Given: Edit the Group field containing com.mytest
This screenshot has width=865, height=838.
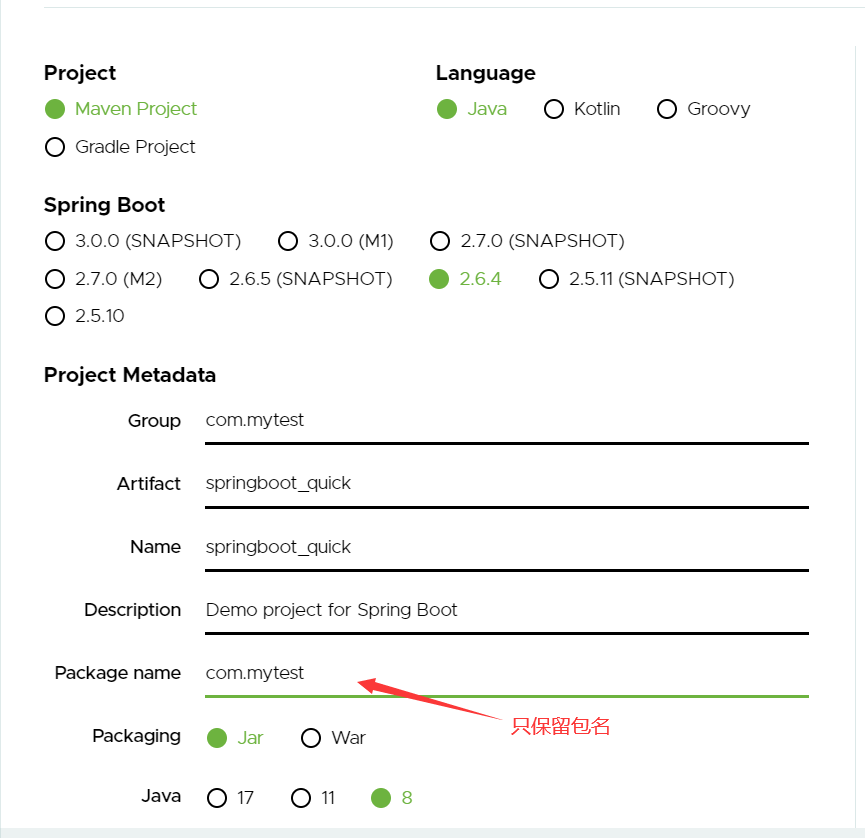Looking at the screenshot, I should click(500, 420).
